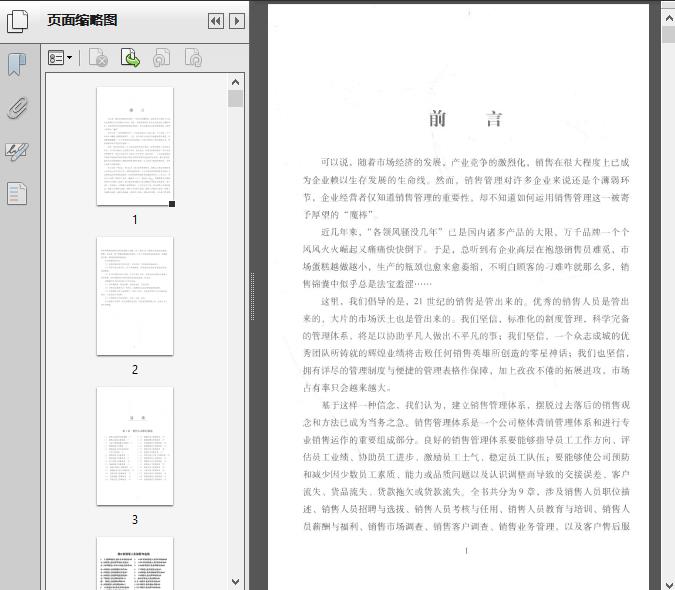
Task: Click the document scroll-up arrow
Action: [669, 18]
